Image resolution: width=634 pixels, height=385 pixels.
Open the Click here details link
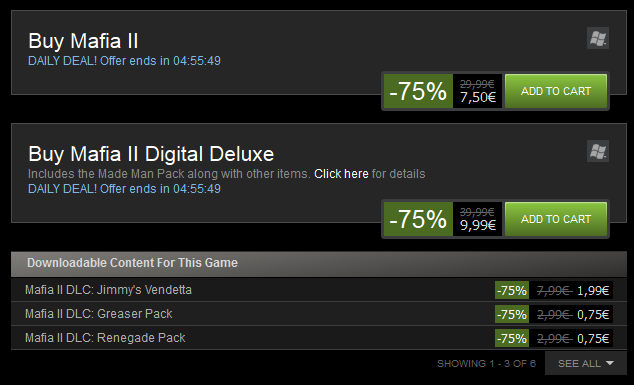[x=341, y=174]
